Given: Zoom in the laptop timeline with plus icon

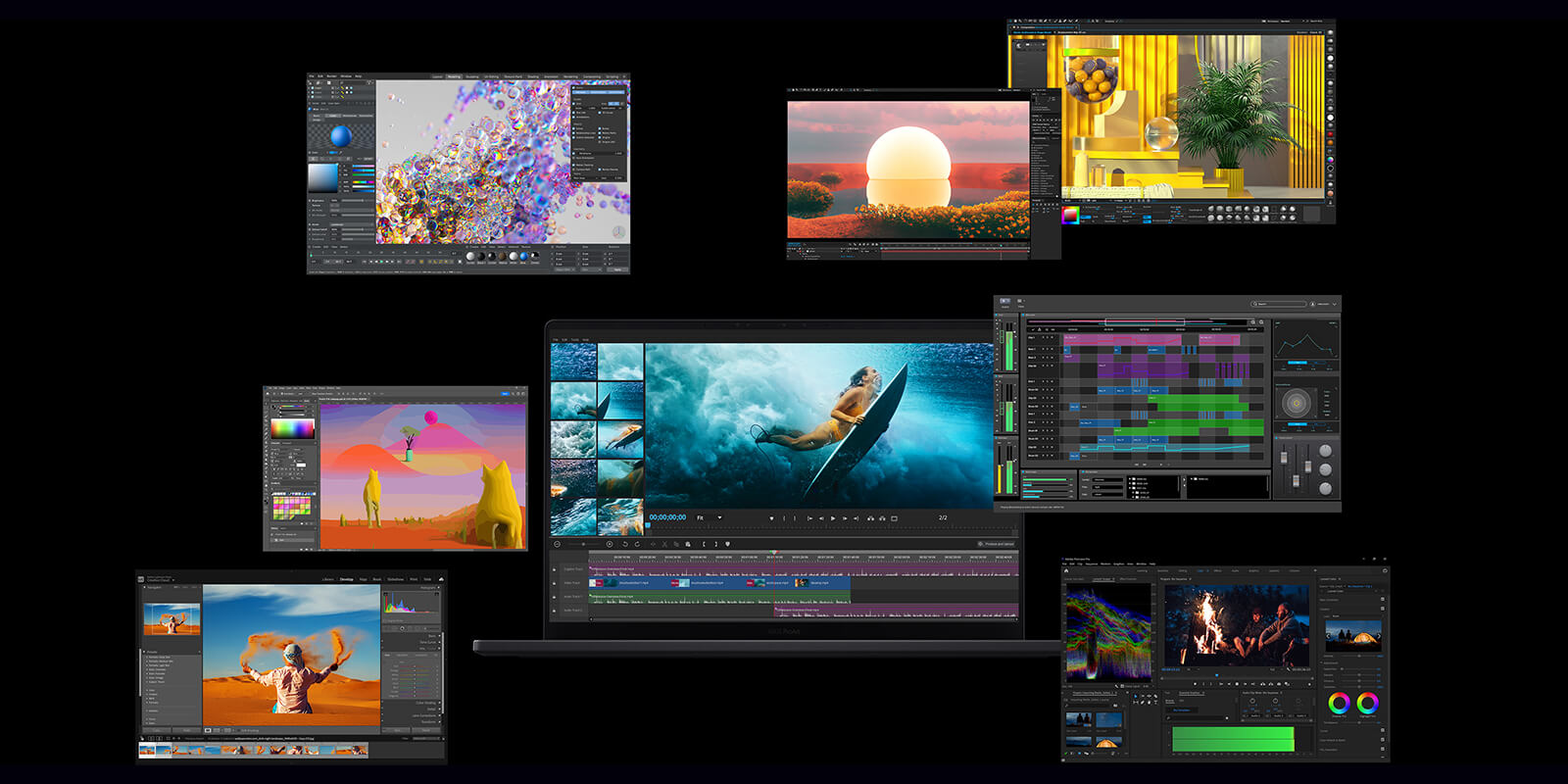Looking at the screenshot, I should [610, 544].
